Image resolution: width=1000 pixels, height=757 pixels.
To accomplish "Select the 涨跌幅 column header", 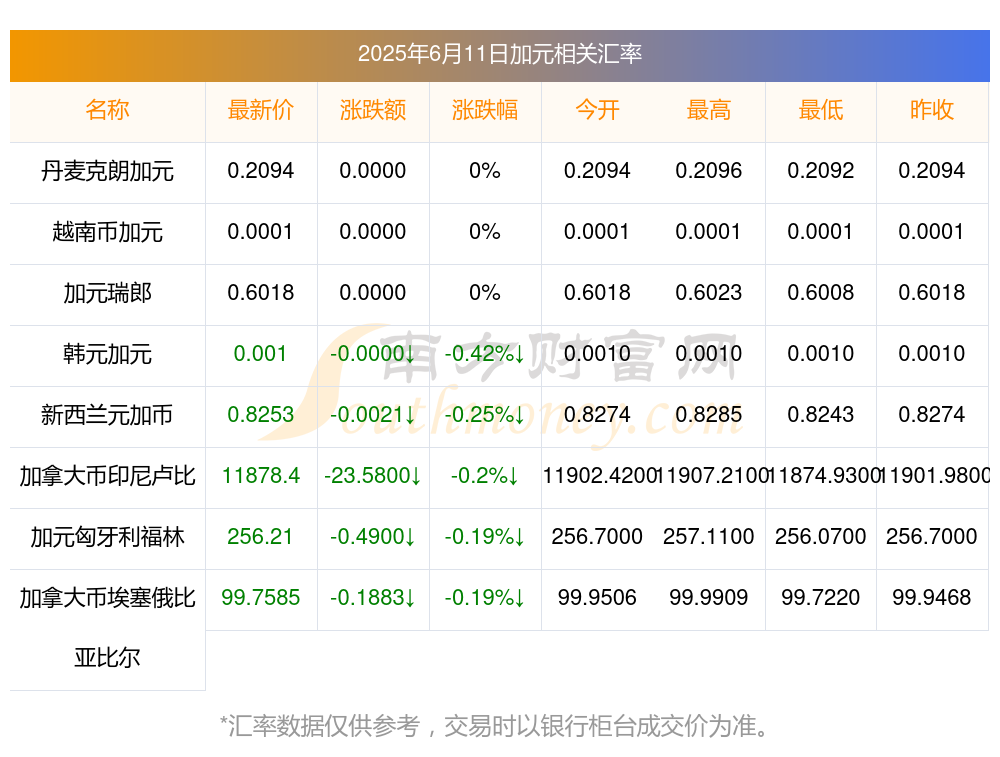I will pyautogui.click(x=485, y=110).
